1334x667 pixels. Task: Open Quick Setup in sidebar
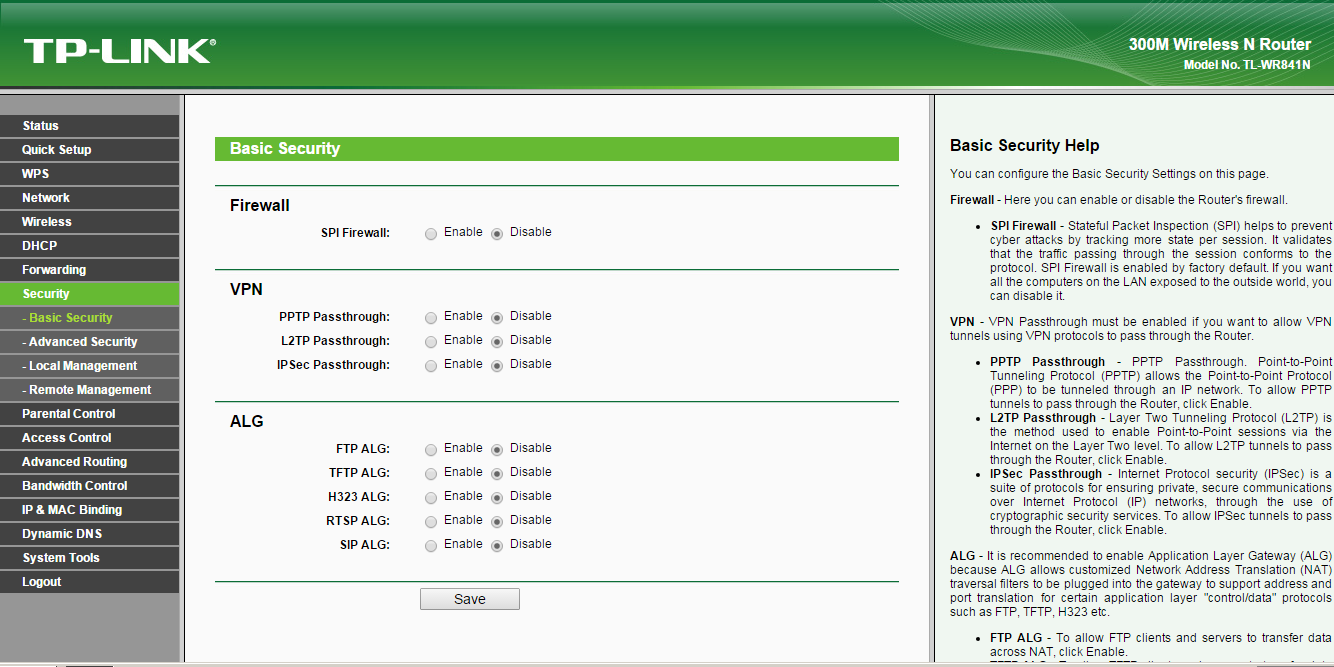[x=57, y=150]
